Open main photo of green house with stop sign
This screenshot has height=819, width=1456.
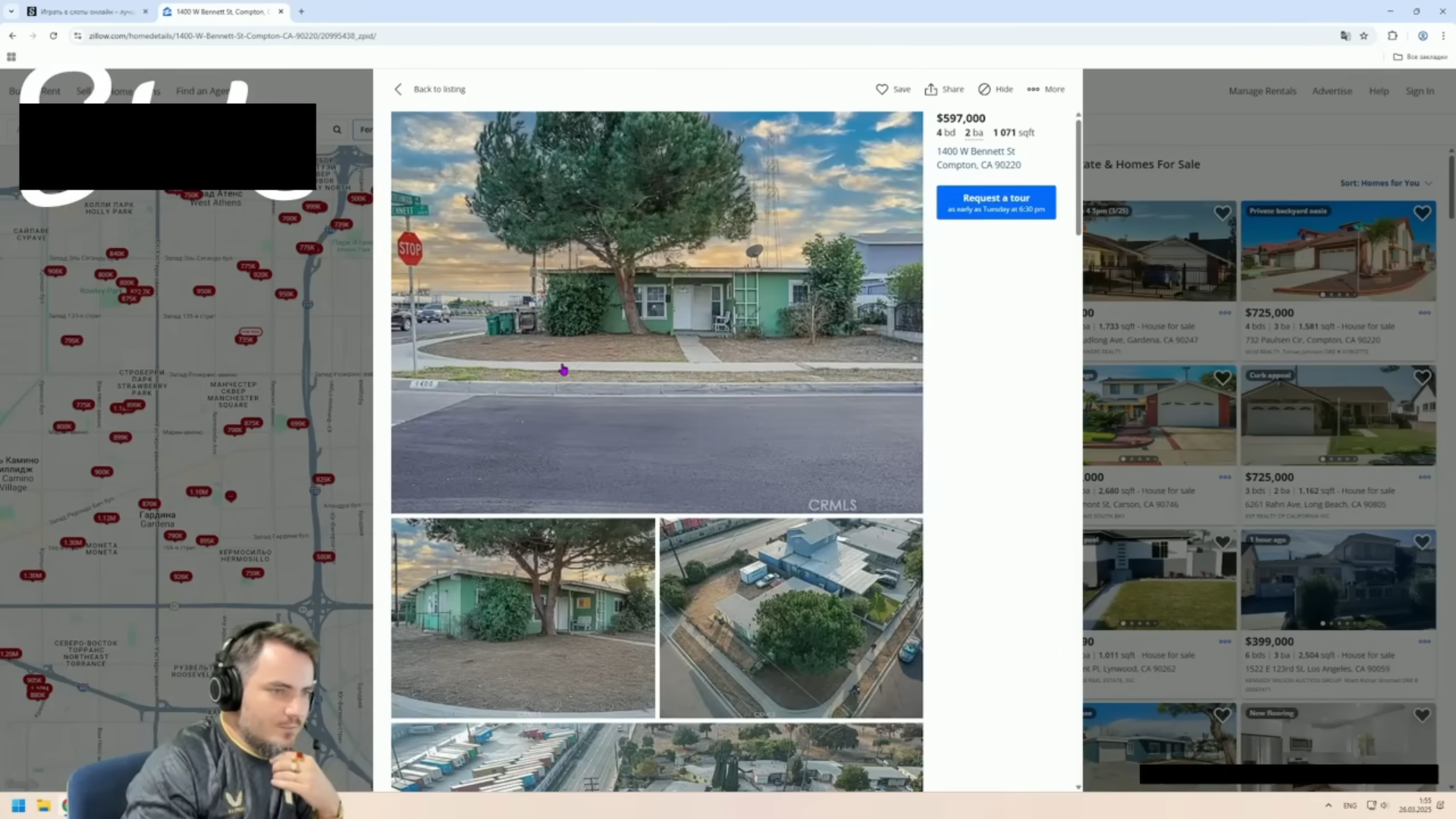click(x=657, y=312)
